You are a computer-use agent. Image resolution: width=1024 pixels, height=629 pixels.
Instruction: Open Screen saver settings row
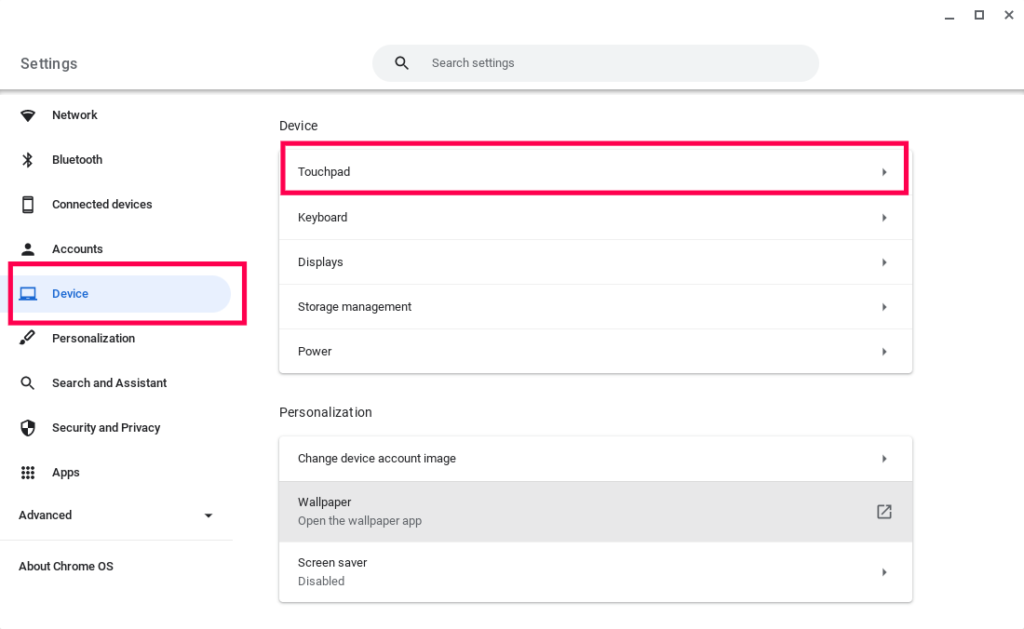[x=595, y=572]
